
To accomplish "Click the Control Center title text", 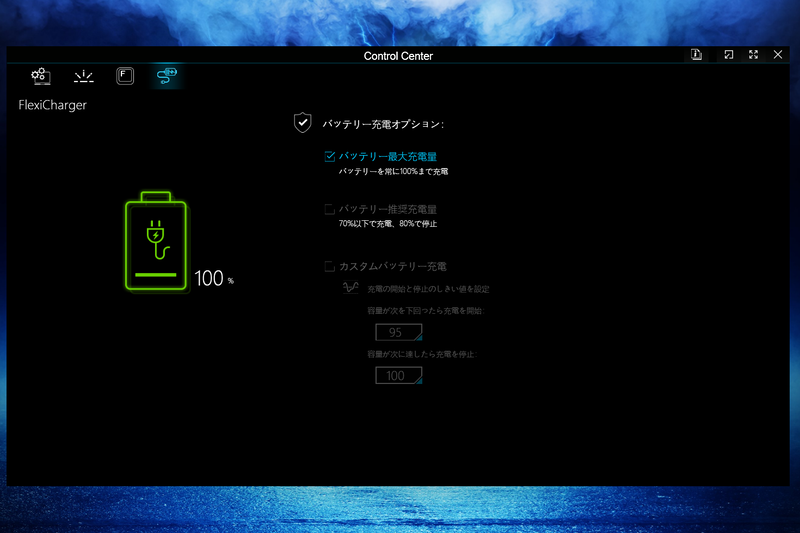I will coord(398,56).
